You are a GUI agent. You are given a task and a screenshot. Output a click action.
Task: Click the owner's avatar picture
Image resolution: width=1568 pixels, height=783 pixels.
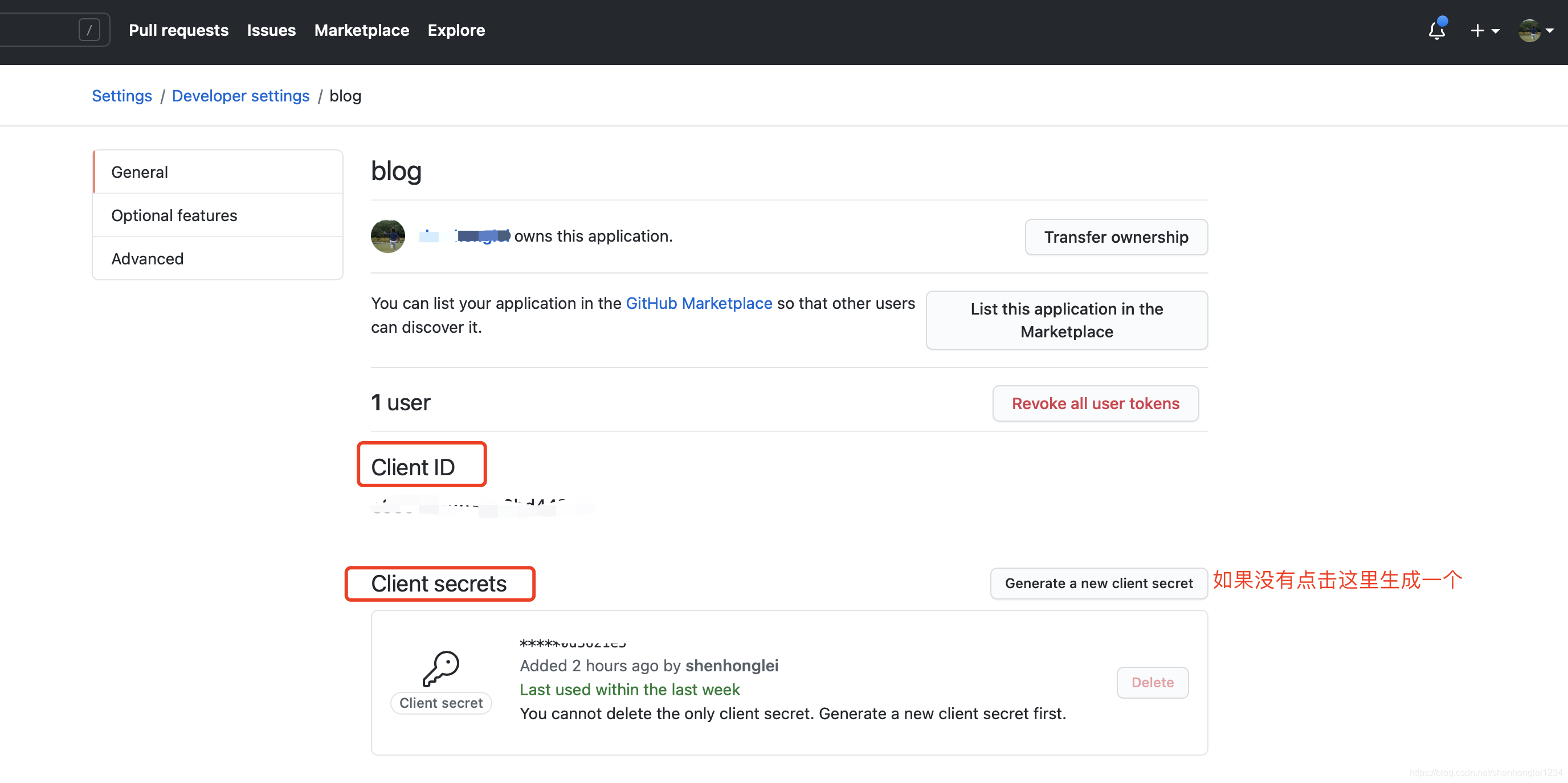pos(388,236)
